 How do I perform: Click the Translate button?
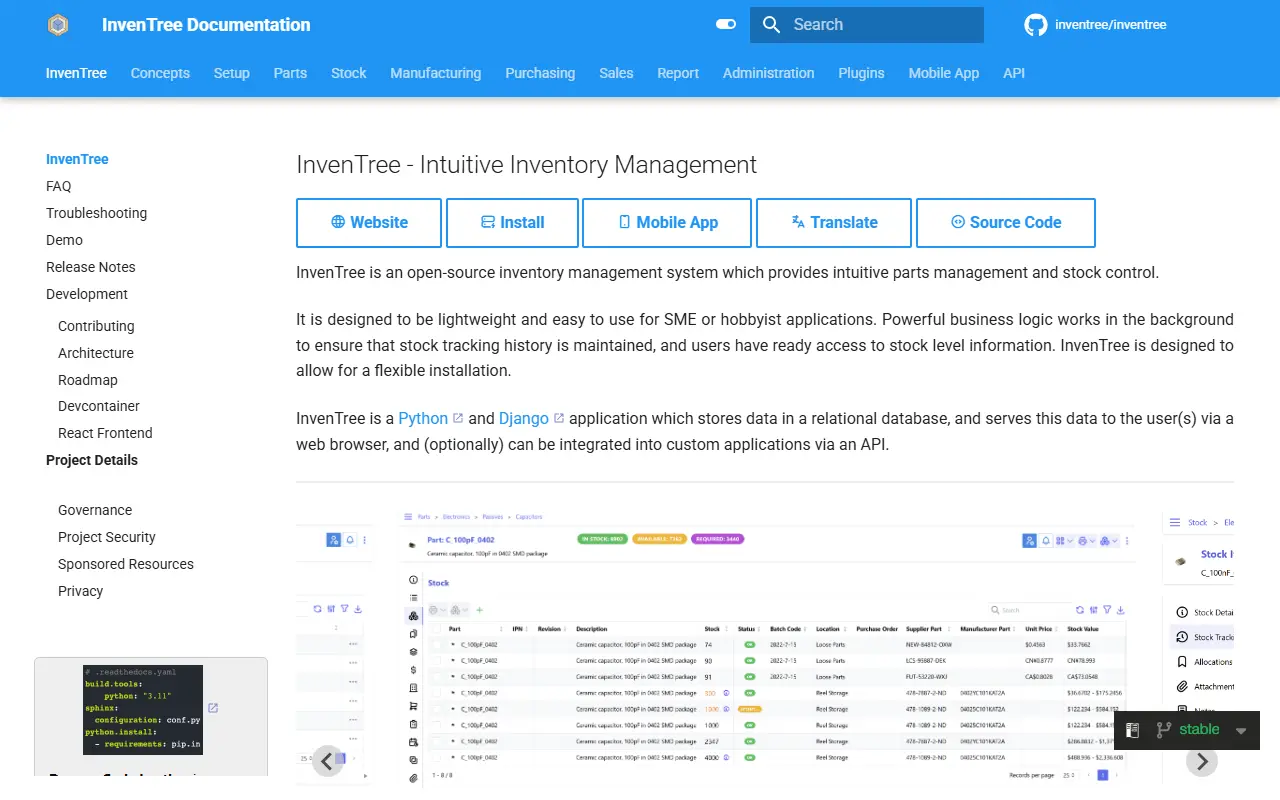coord(834,223)
